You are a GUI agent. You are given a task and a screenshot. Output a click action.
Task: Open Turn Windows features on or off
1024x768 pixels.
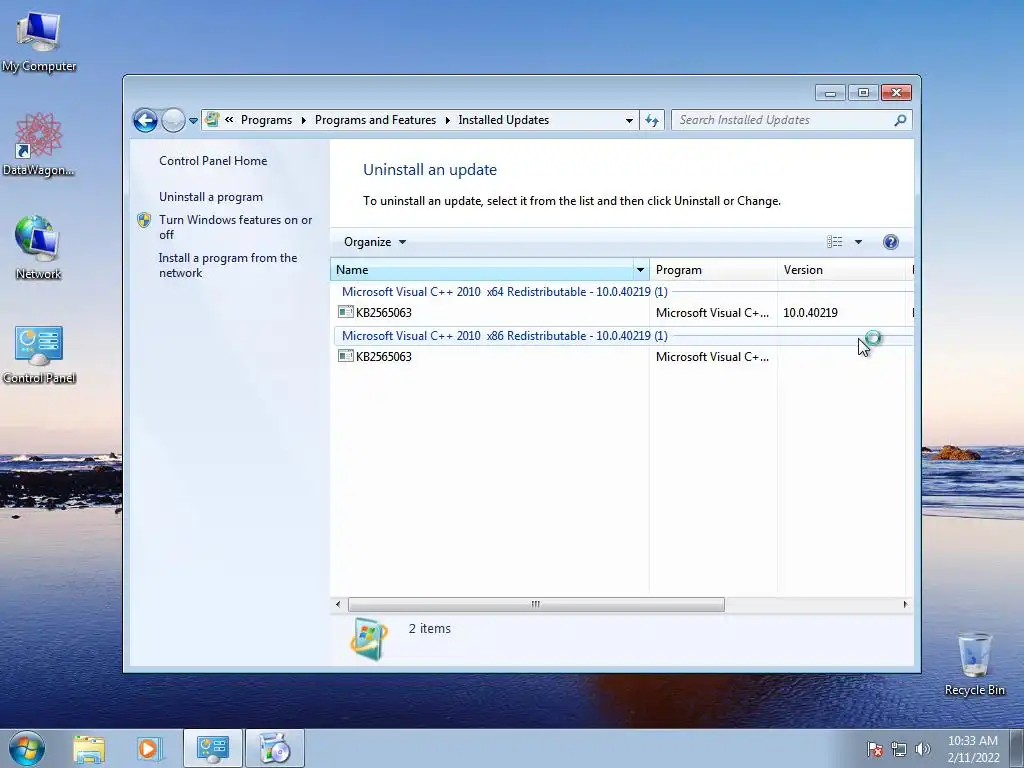tap(236, 227)
